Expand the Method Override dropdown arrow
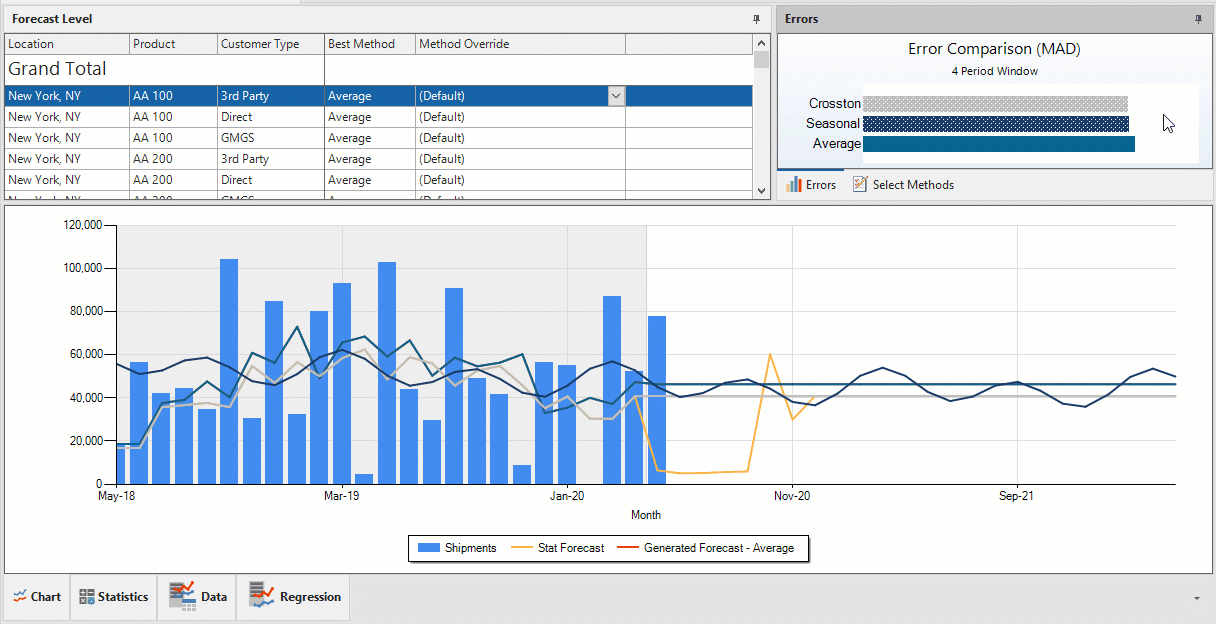1216x624 pixels. coord(616,96)
